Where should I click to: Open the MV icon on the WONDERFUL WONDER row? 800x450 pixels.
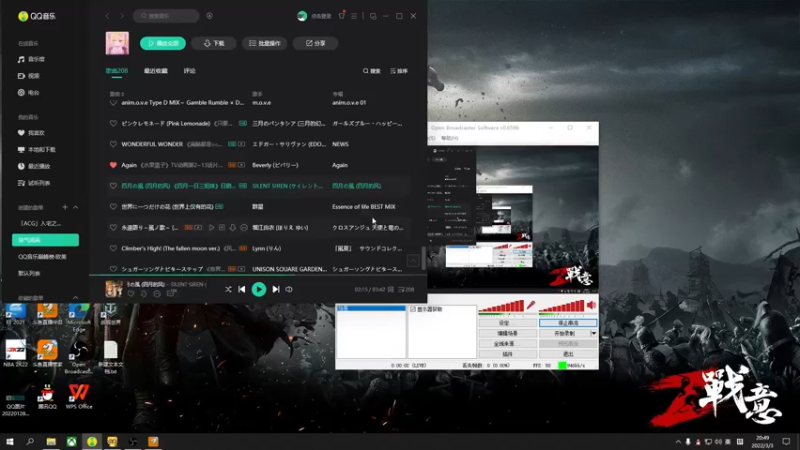click(241, 144)
